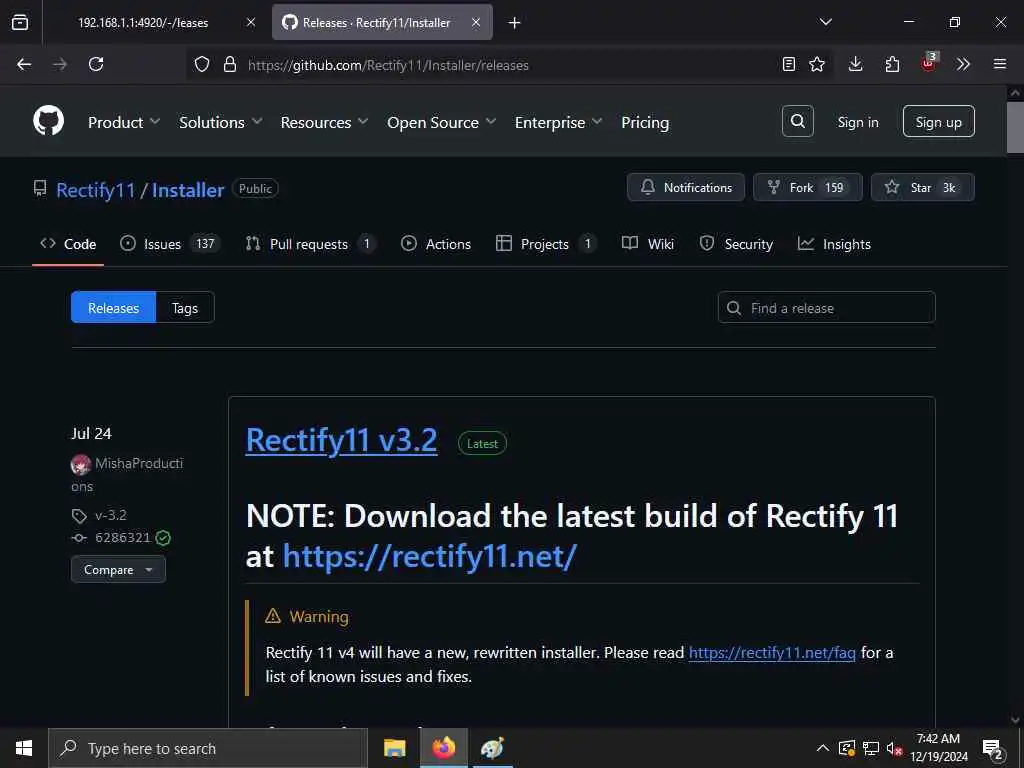Star the Installer repository
This screenshot has width=1024, height=768.
click(922, 187)
